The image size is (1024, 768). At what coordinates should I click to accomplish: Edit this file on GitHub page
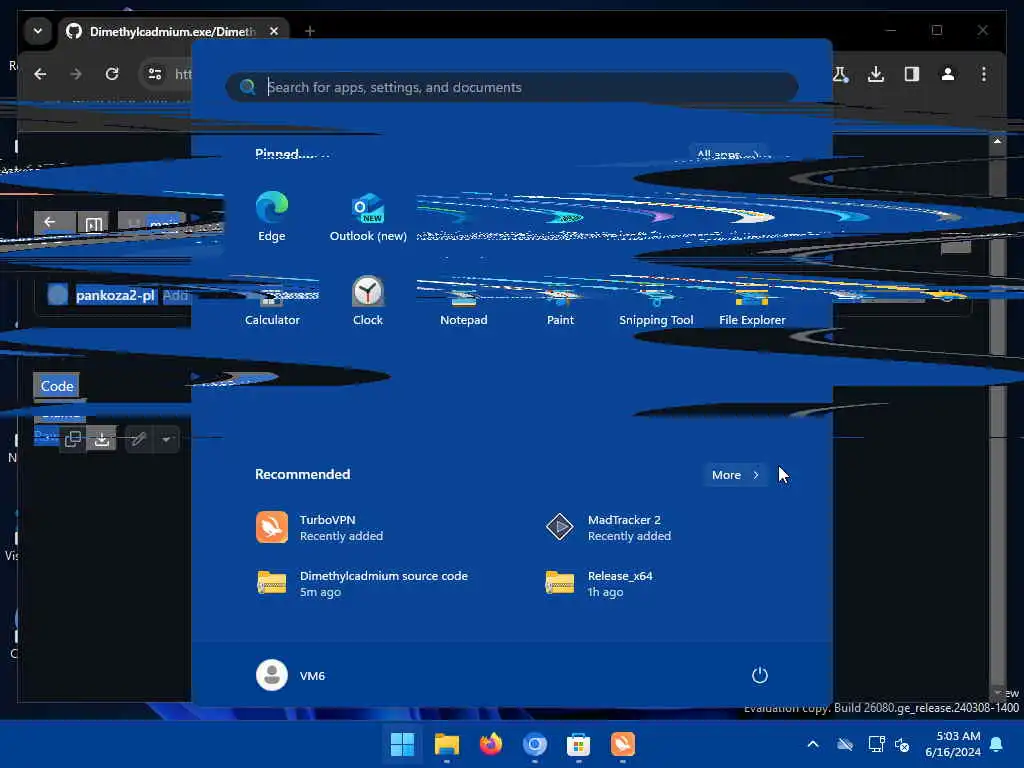click(138, 440)
